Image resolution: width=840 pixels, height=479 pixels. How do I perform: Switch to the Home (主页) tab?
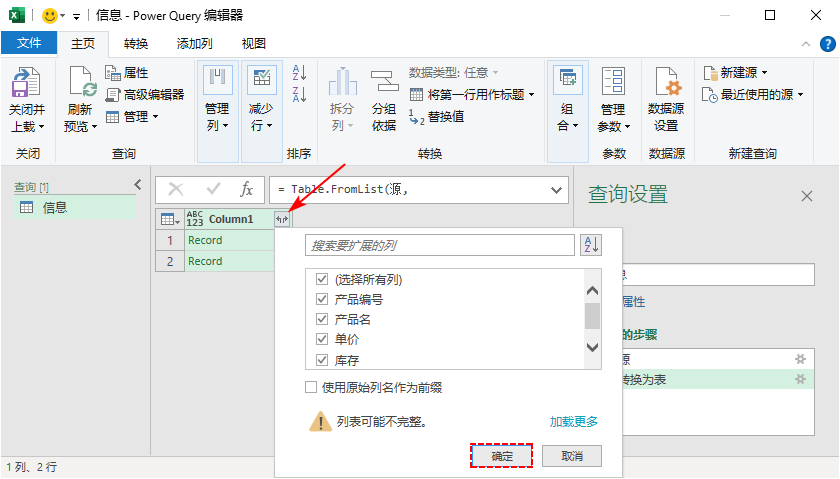[82, 44]
